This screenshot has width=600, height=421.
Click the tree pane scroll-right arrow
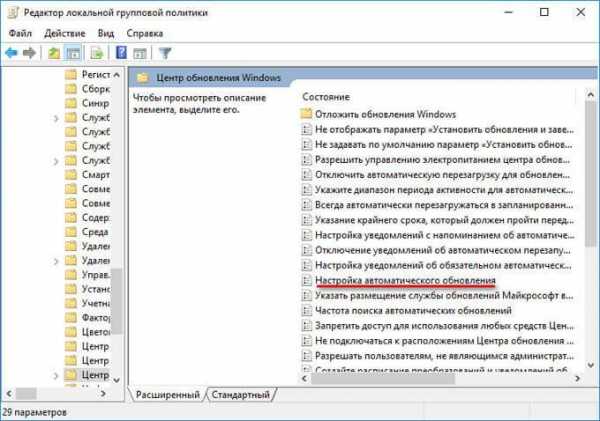[103, 393]
